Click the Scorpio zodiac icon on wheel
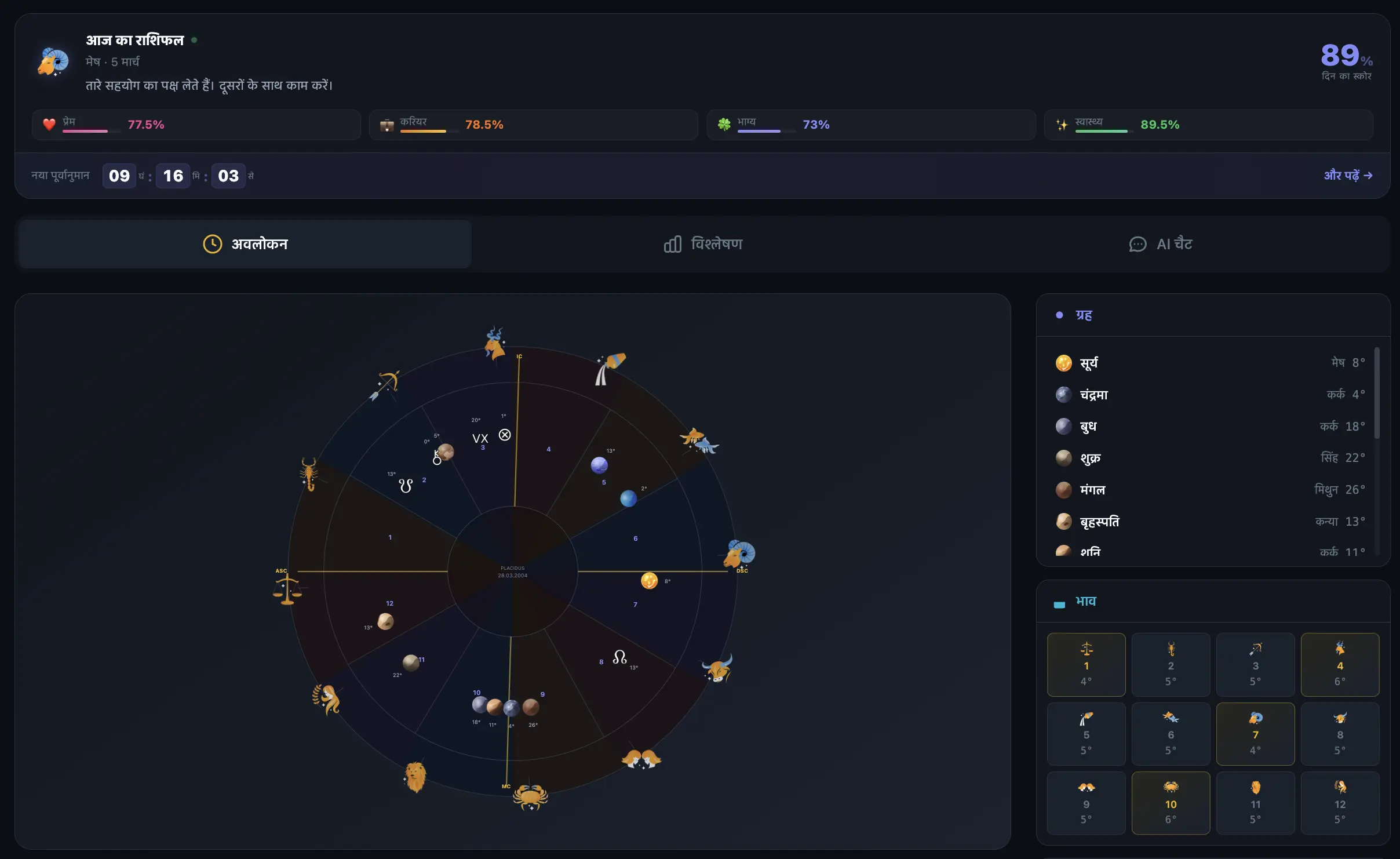The image size is (1400, 859). click(309, 474)
